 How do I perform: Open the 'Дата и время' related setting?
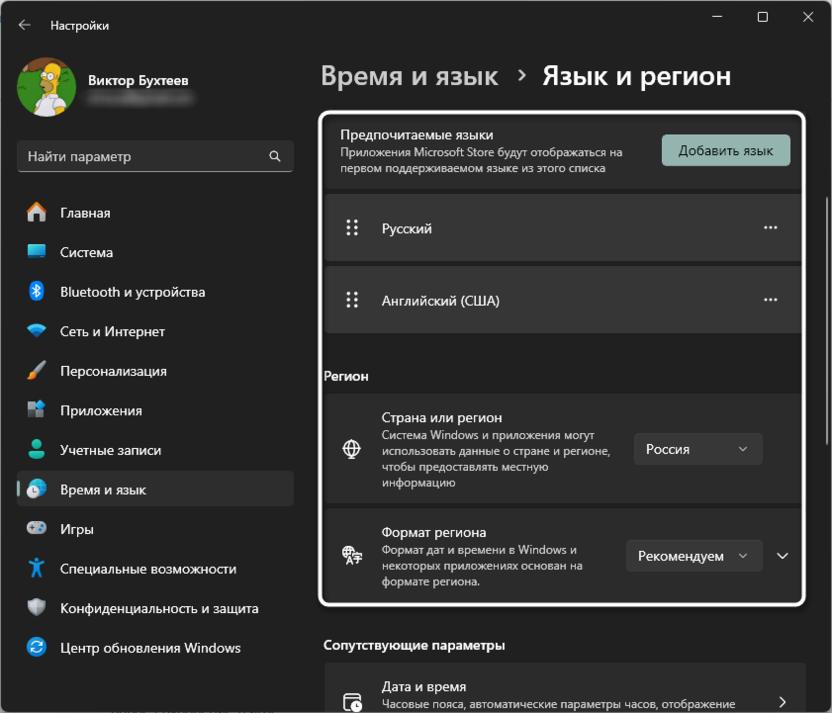tap(565, 688)
